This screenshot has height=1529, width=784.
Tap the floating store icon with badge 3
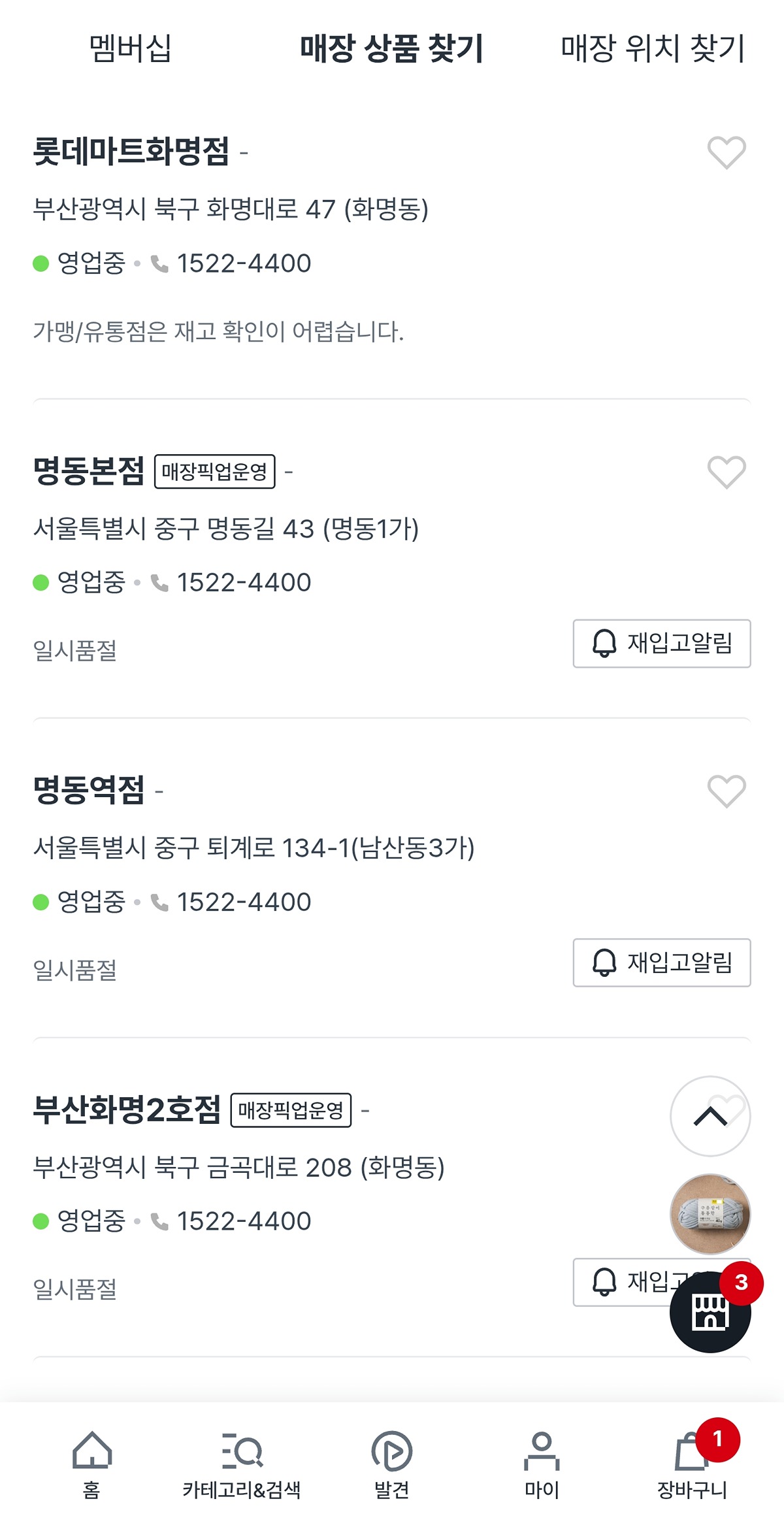710,1312
